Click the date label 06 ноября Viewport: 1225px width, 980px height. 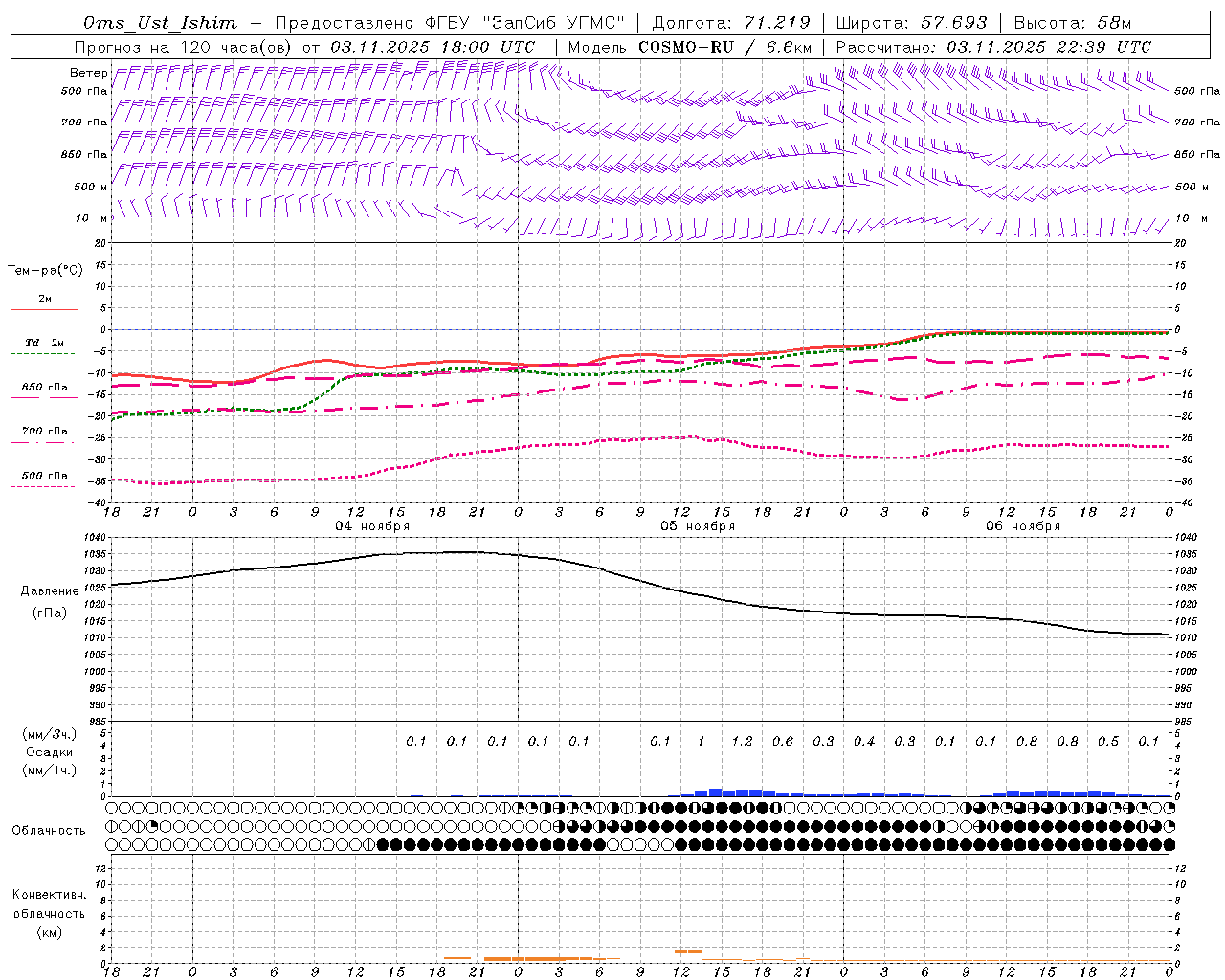[1023, 526]
